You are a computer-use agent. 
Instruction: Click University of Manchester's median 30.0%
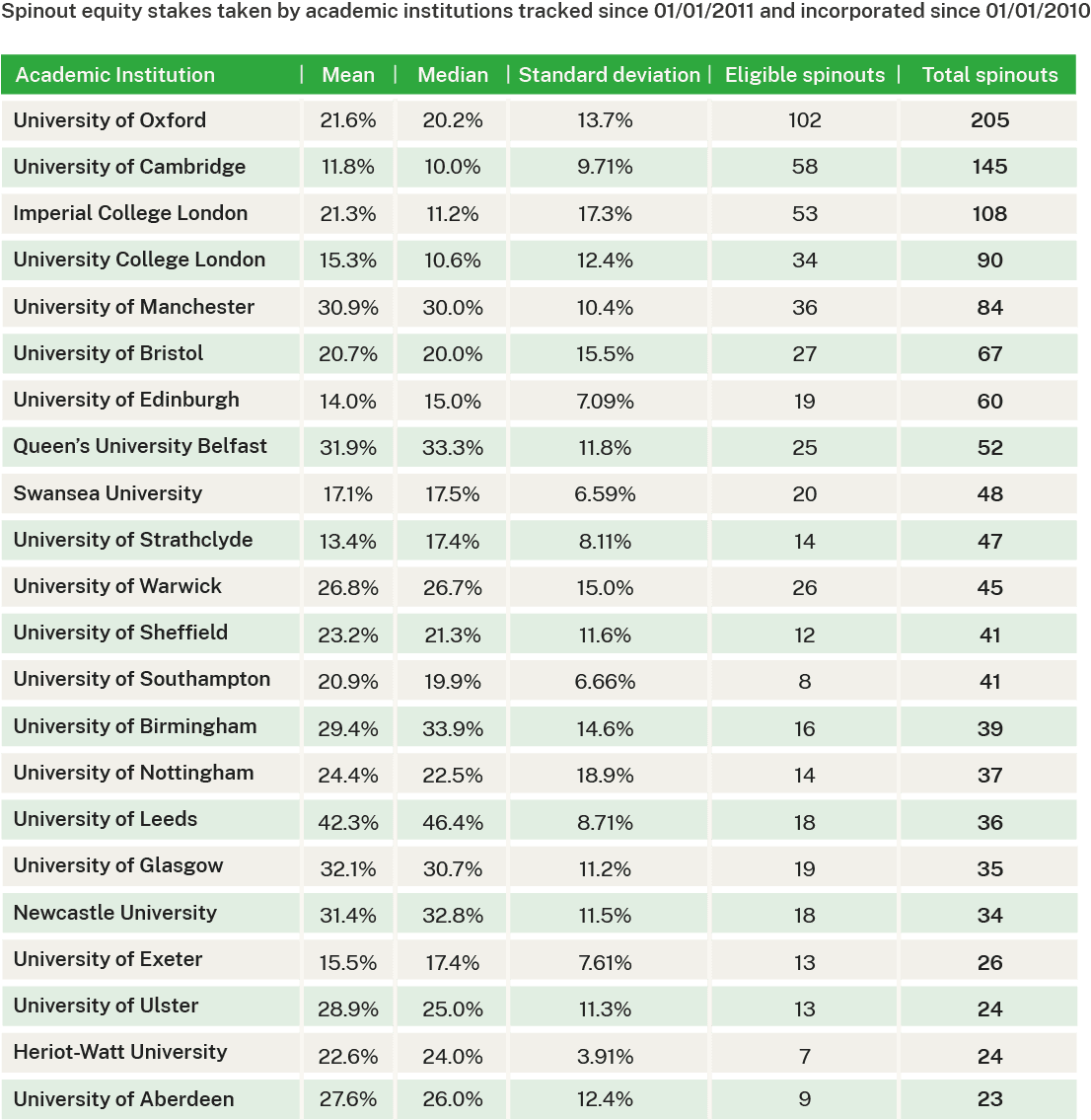[x=453, y=307]
